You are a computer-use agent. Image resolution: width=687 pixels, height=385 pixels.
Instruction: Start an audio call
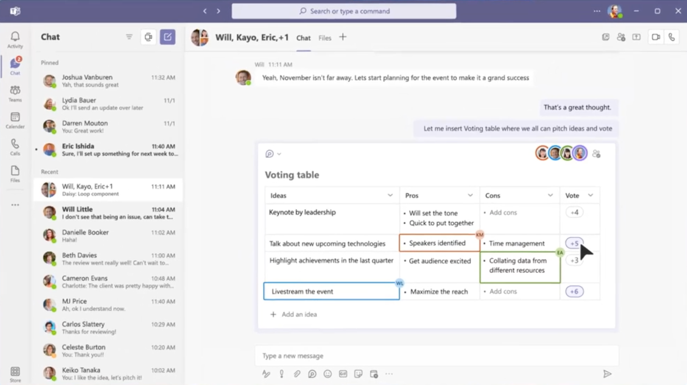pos(672,37)
